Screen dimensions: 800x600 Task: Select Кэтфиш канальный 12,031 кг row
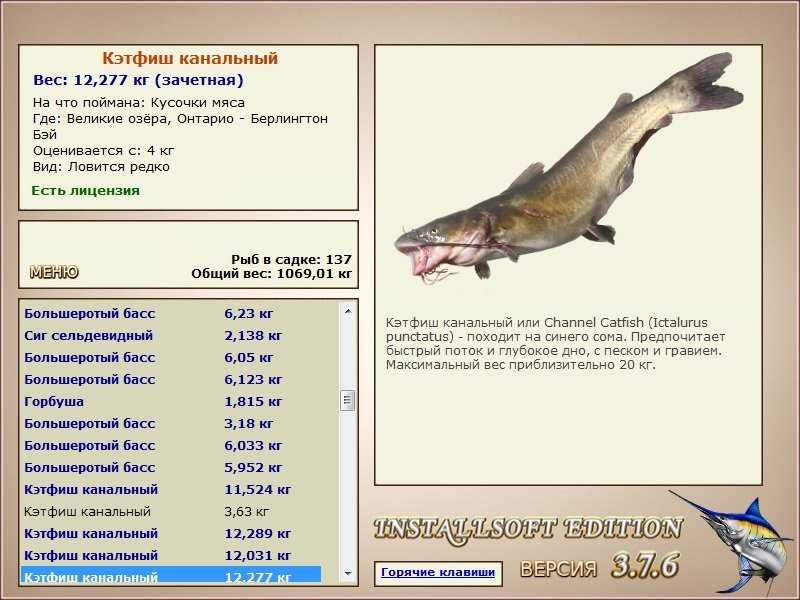pos(171,555)
